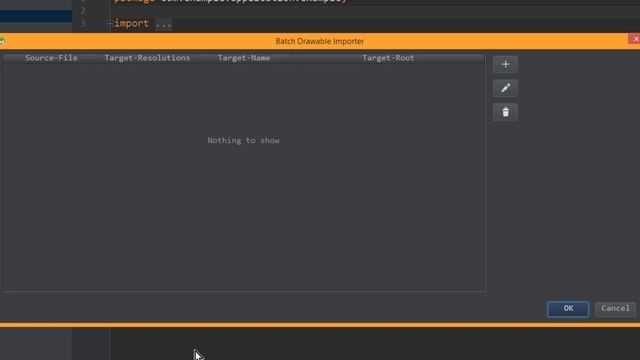This screenshot has height=360, width=640.
Task: Select the Target-Resolutions column header
Action: pos(147,58)
